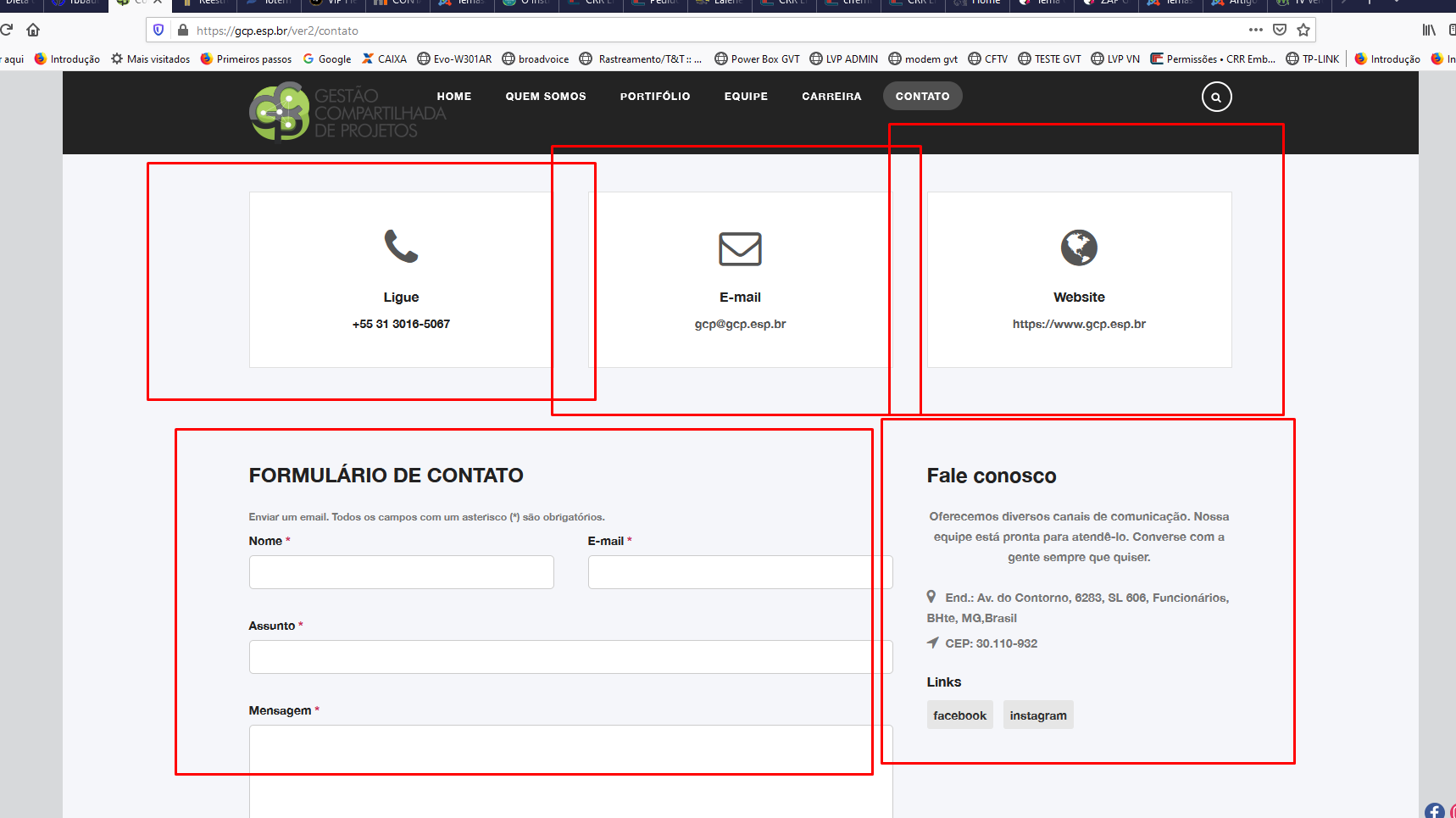Save the page to Pocket
1456x818 pixels.
click(x=1280, y=30)
